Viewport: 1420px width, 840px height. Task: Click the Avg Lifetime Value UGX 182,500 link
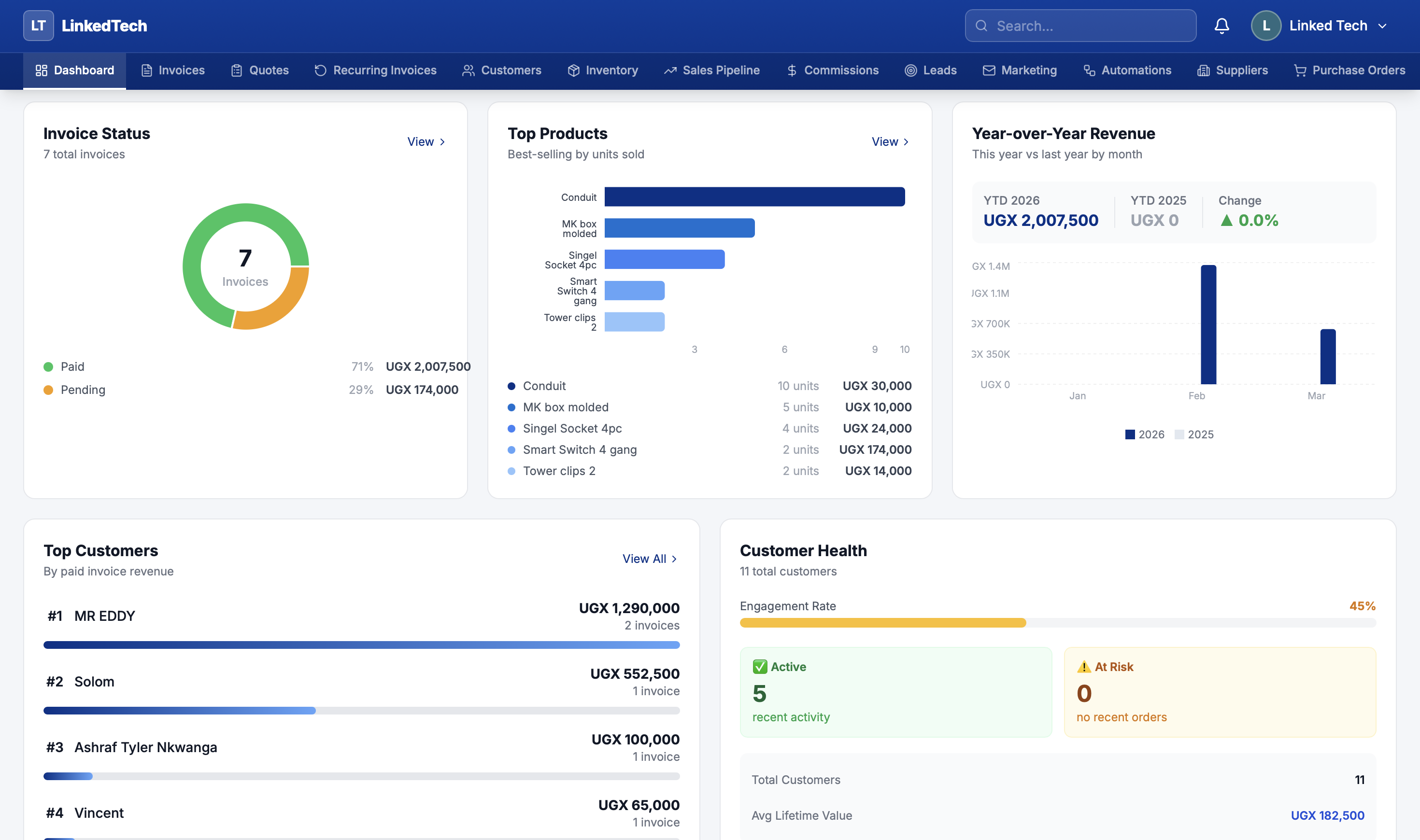[1327, 815]
